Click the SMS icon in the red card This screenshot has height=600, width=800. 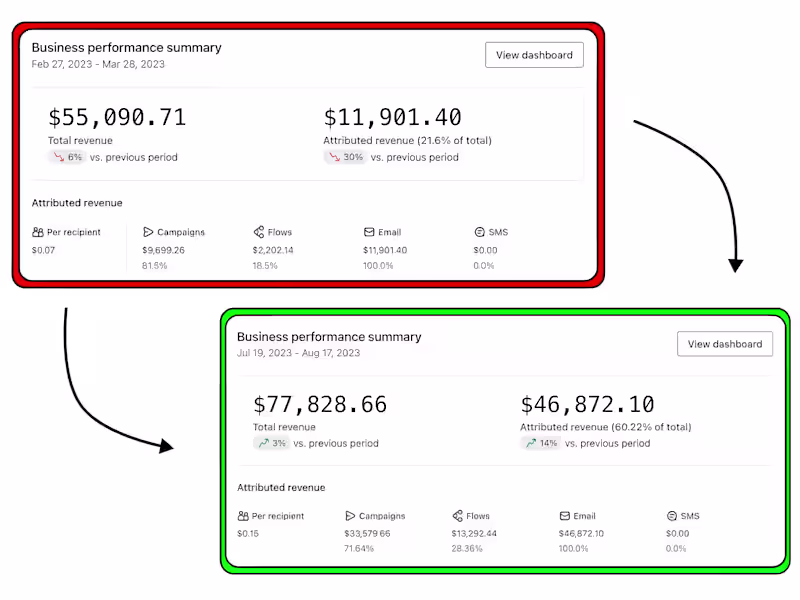point(479,232)
